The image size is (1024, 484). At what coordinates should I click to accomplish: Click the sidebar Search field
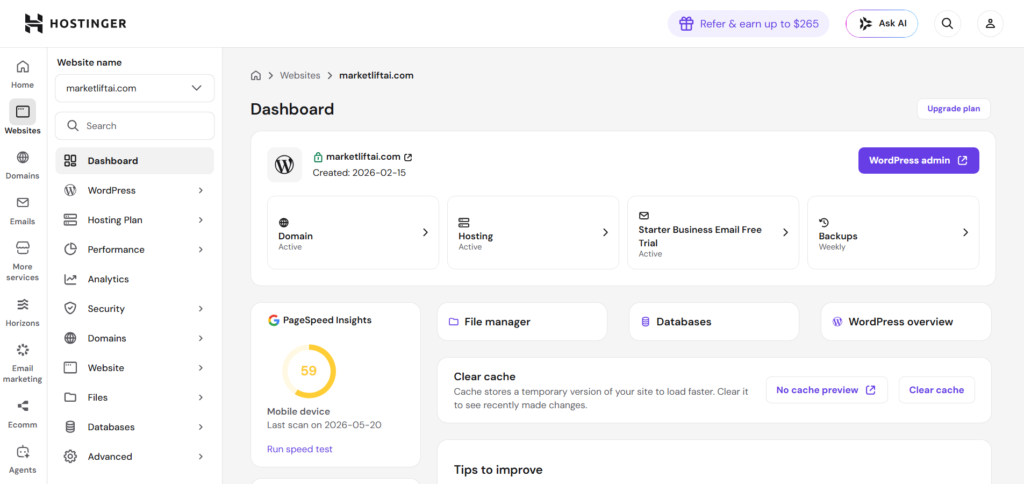point(135,125)
